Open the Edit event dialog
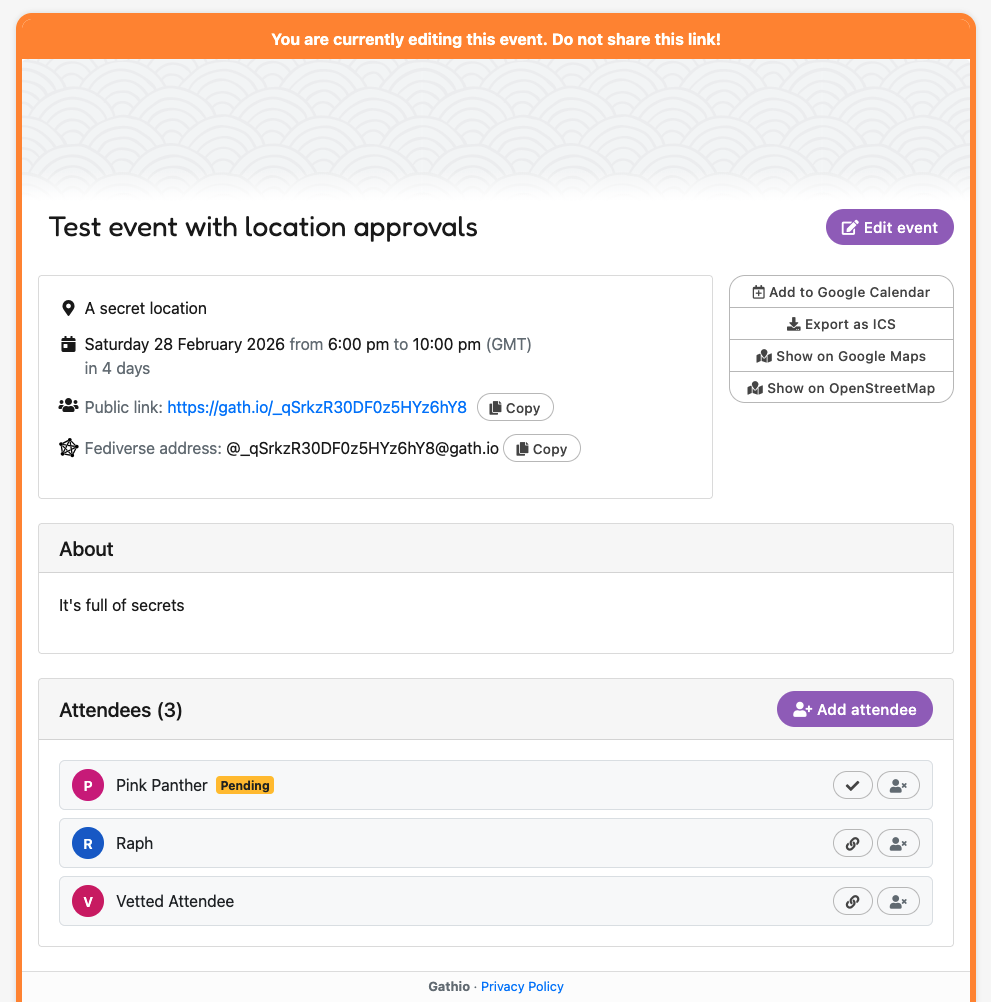 (x=888, y=227)
